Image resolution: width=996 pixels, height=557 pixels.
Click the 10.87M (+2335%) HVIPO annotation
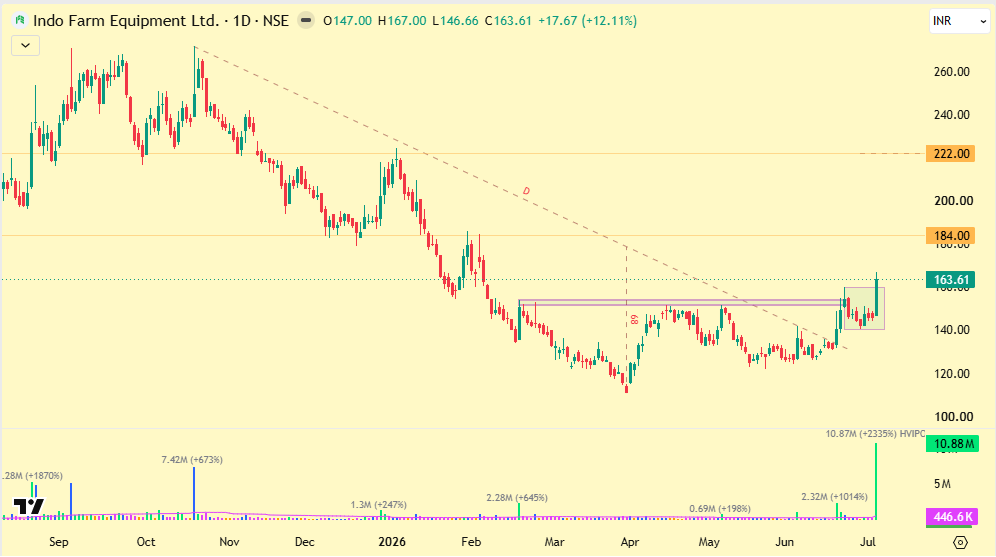click(875, 434)
